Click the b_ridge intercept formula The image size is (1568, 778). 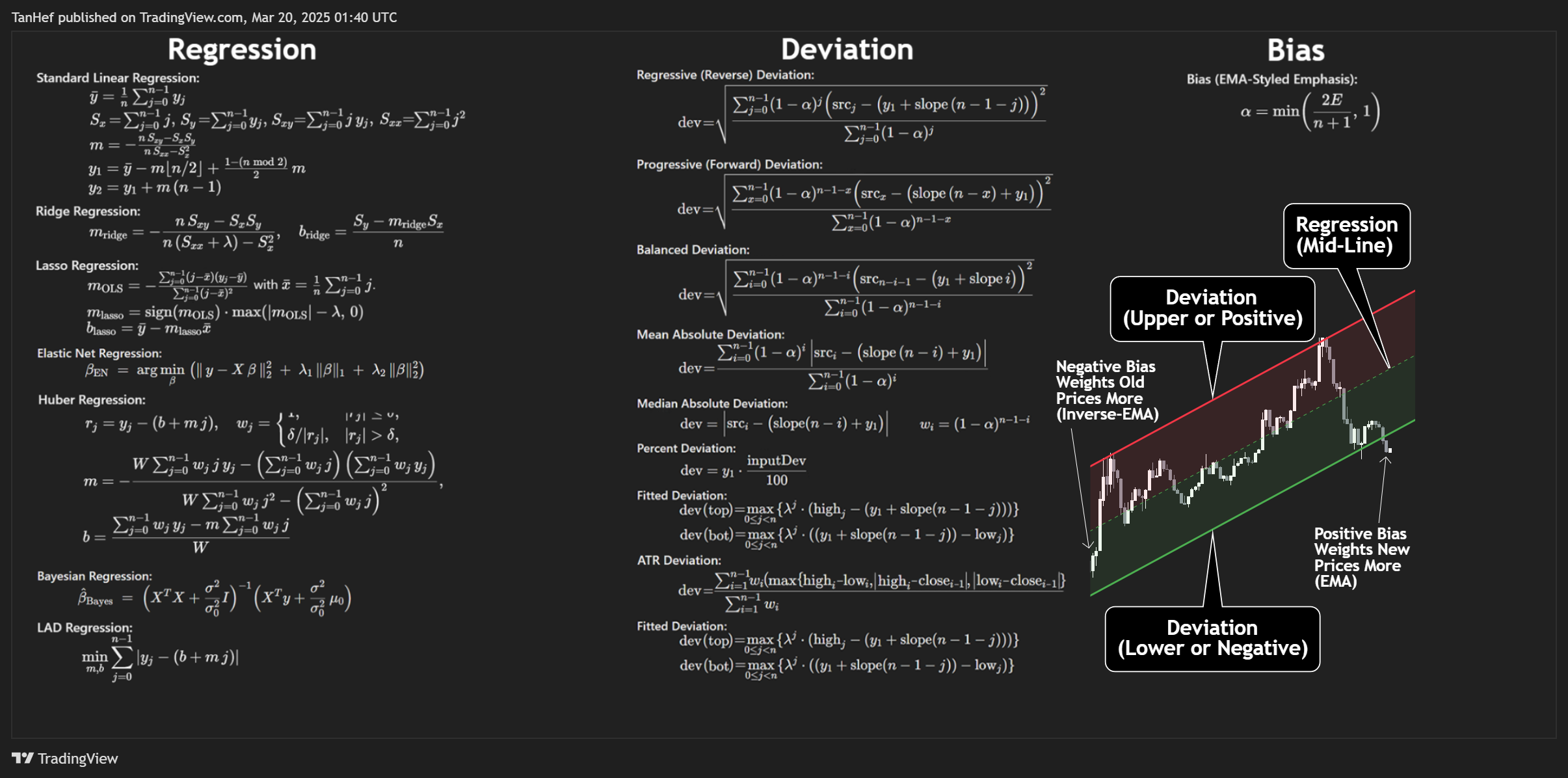pyautogui.click(x=371, y=232)
